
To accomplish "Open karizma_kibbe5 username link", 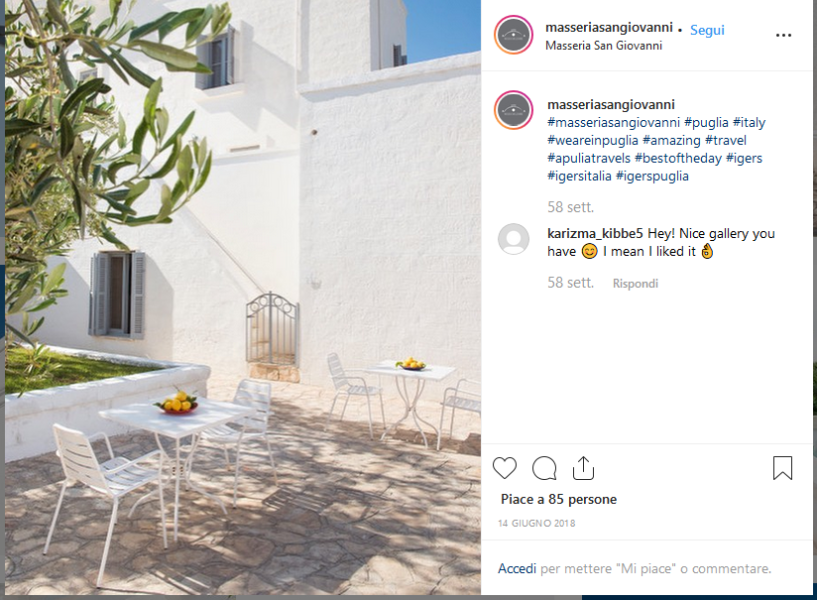I will (595, 233).
